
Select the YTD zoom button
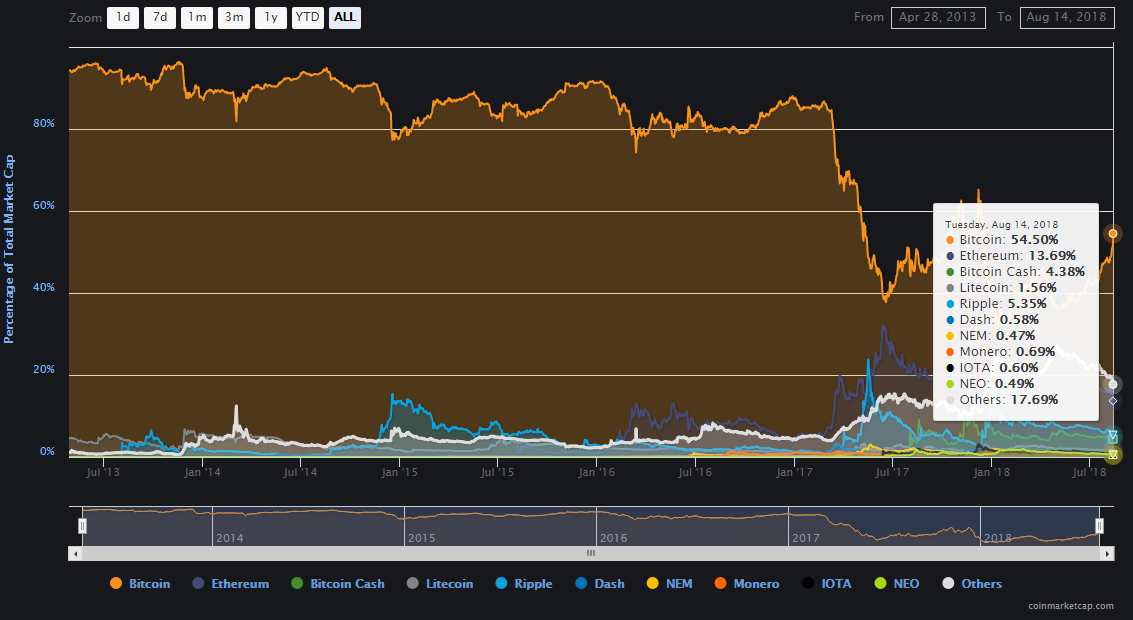(x=308, y=17)
